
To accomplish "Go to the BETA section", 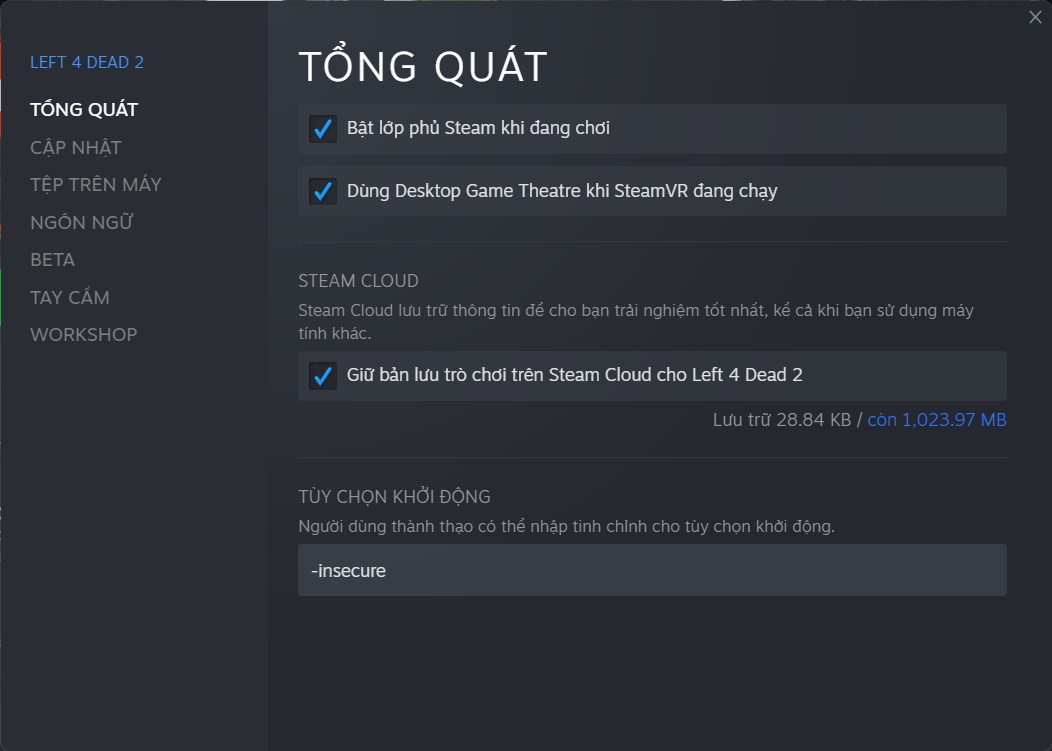I will click(x=53, y=259).
